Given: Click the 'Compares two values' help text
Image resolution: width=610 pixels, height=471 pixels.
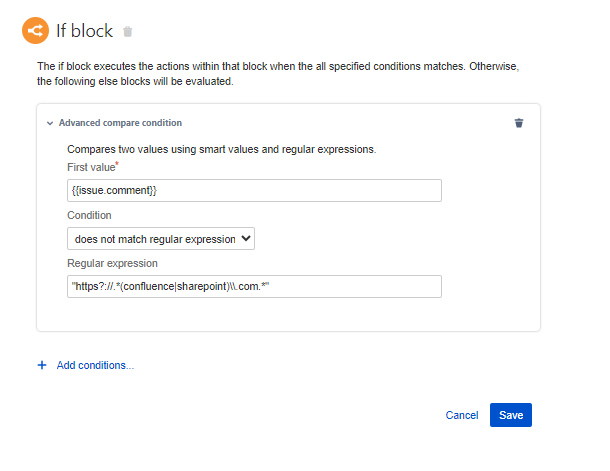Looking at the screenshot, I should 221,150.
